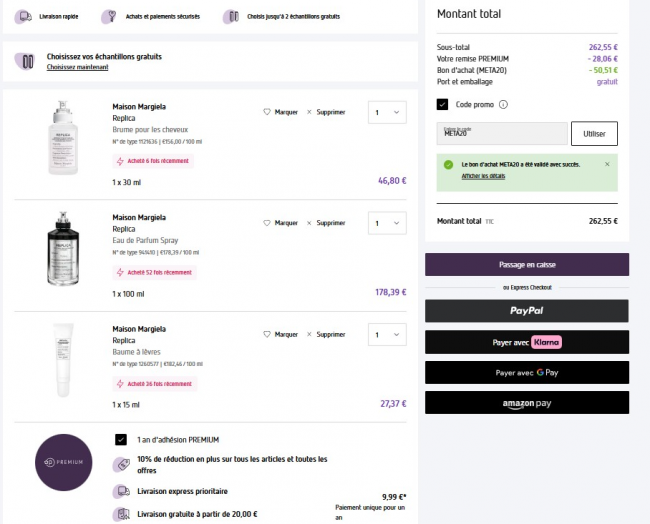Image resolution: width=650 pixels, height=524 pixels.
Task: Open quantity dropdown for Brume pour les cheveux
Action: (387, 112)
